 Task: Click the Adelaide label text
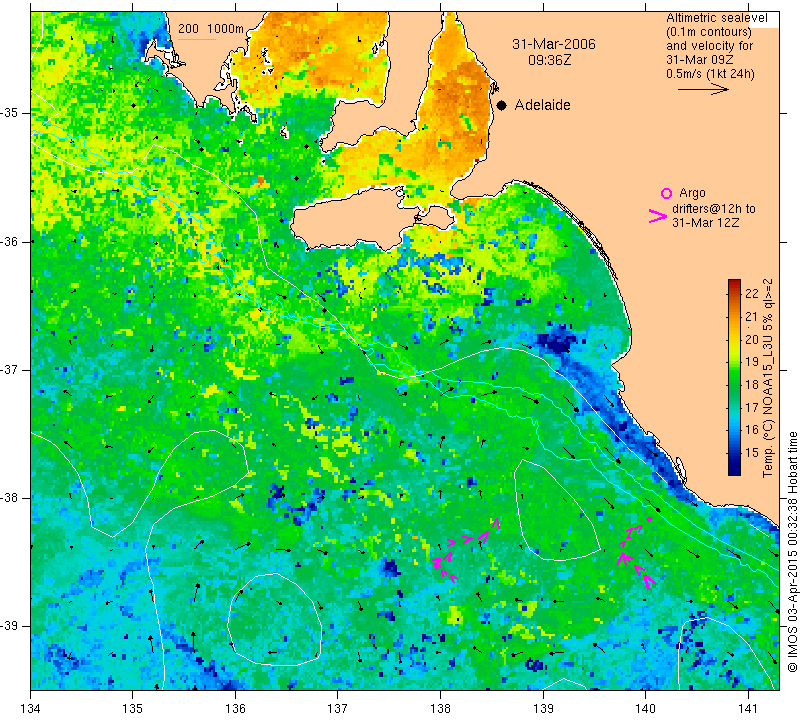coord(542,105)
